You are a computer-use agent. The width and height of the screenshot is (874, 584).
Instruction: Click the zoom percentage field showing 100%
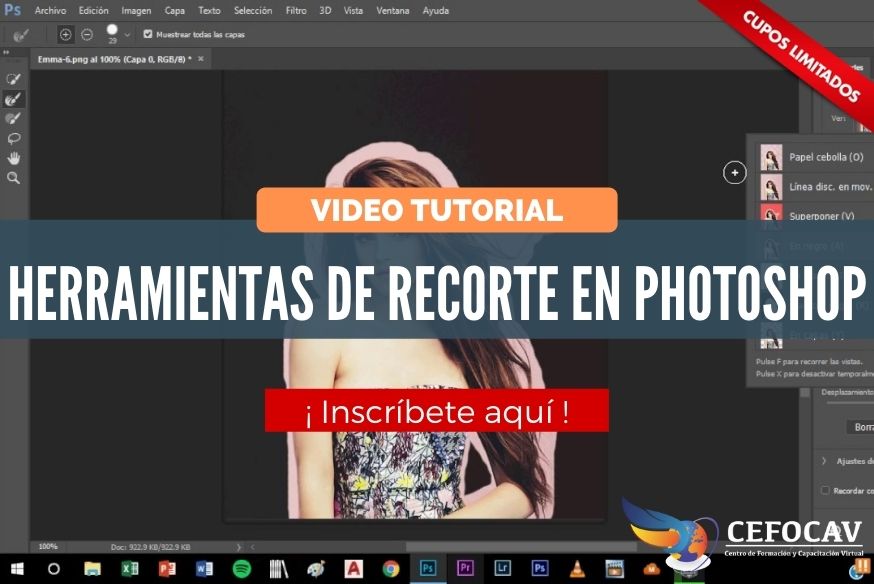(x=46, y=546)
